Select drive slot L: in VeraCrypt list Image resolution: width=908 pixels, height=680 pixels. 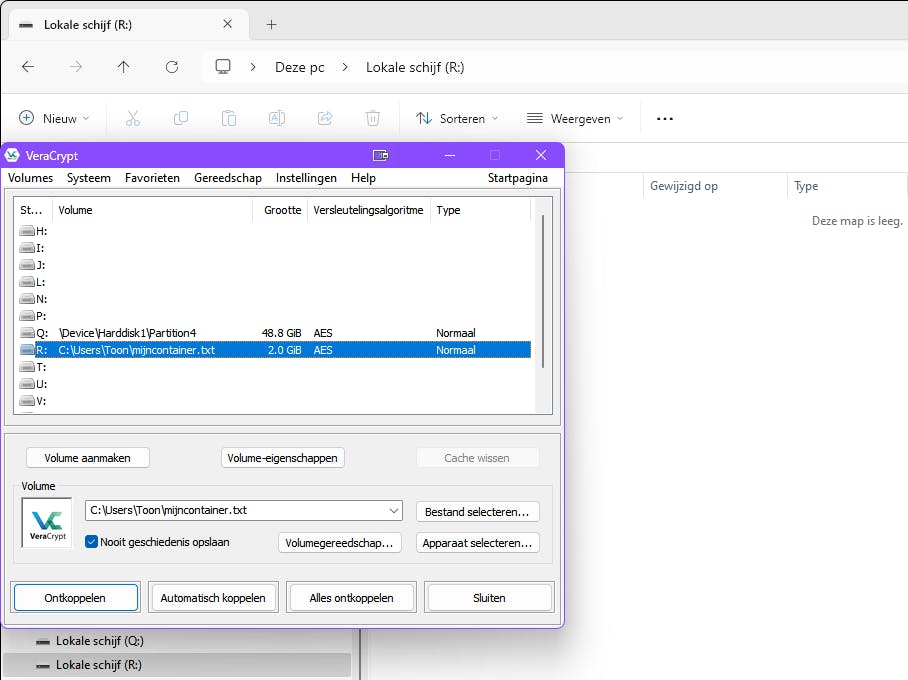pos(32,282)
